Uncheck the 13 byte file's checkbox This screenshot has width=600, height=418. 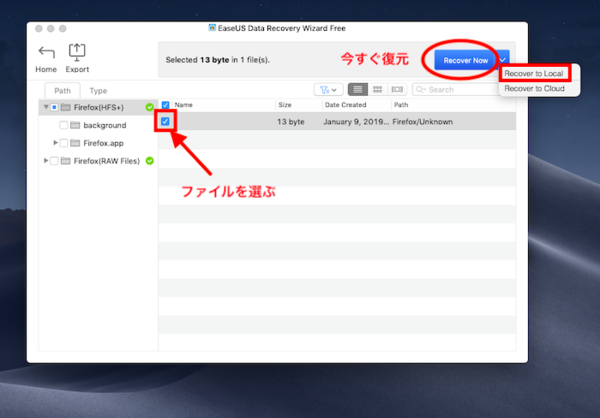coord(165,121)
